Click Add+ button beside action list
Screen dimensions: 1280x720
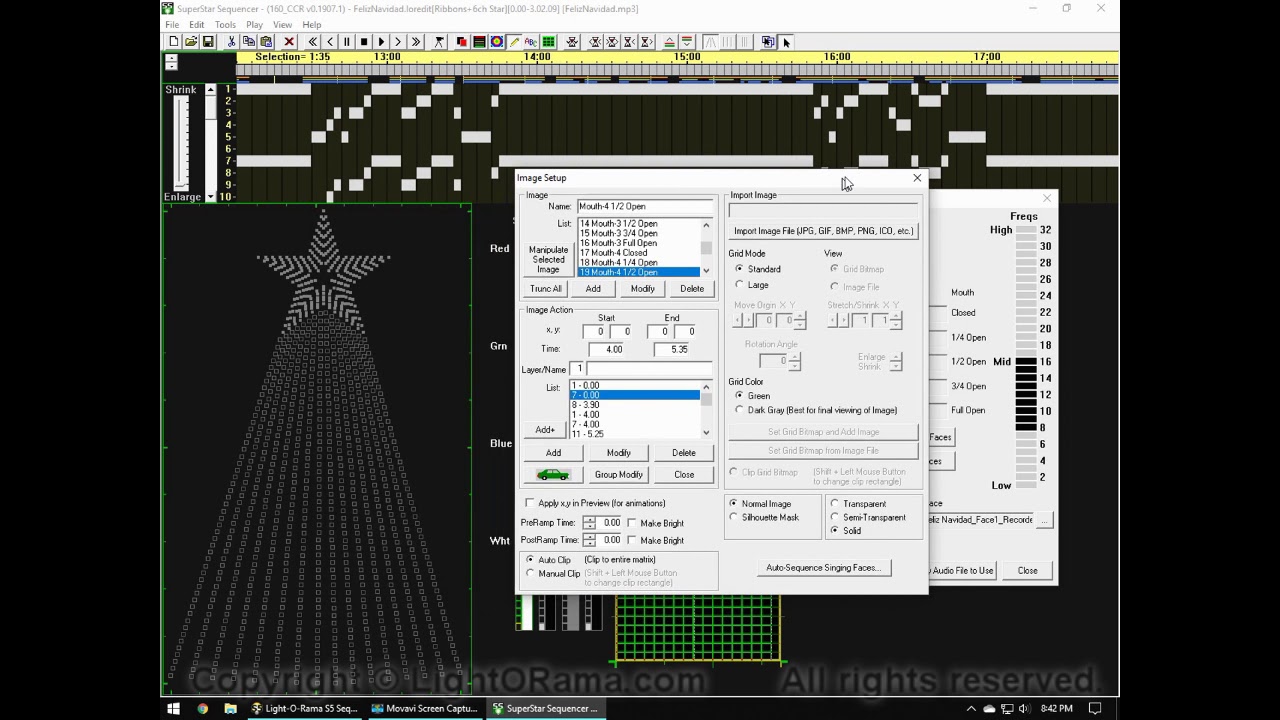tap(545, 430)
